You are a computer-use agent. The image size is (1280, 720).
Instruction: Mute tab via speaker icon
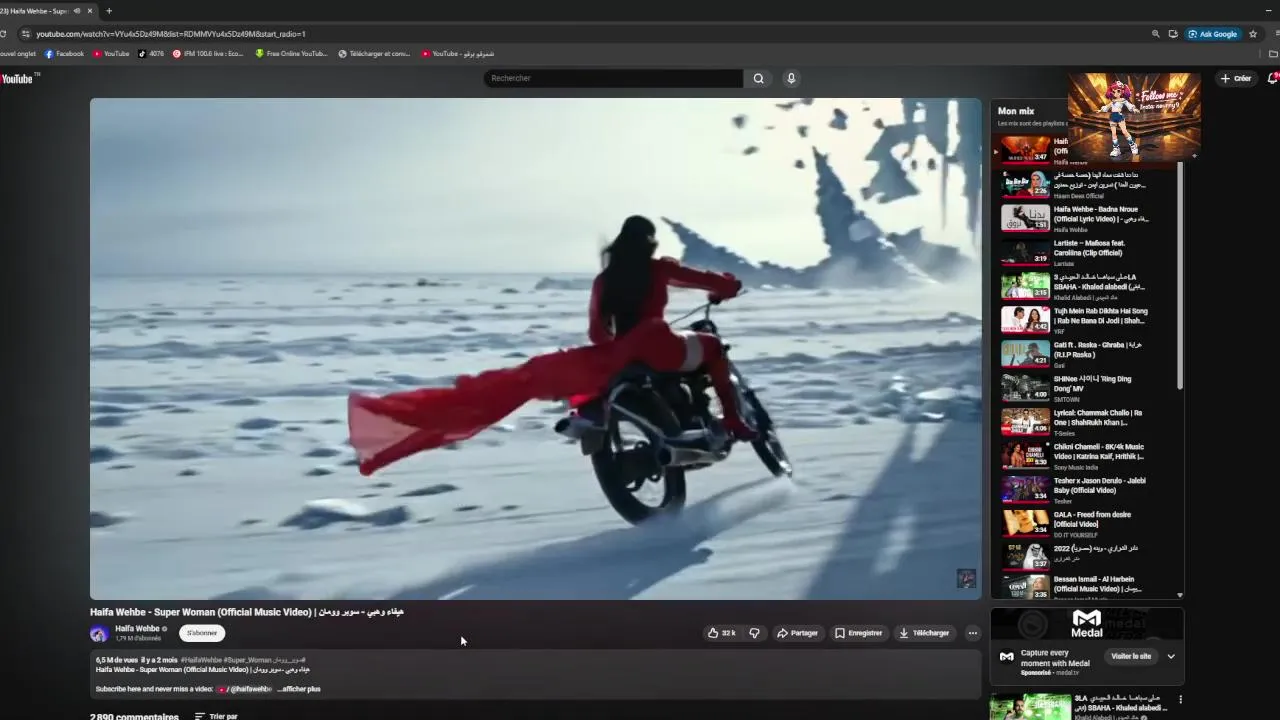pyautogui.click(x=77, y=11)
